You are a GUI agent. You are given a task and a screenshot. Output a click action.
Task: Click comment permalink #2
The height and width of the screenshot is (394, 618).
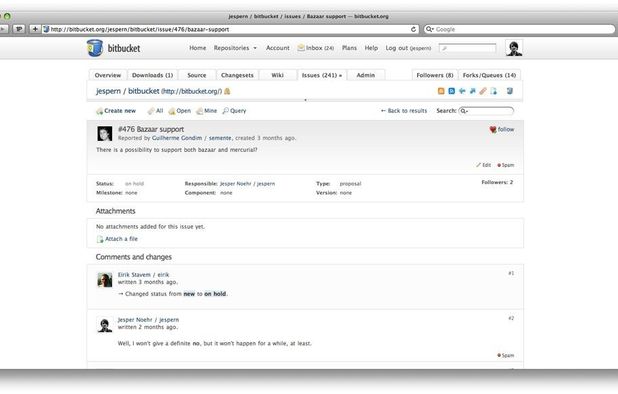click(511, 318)
